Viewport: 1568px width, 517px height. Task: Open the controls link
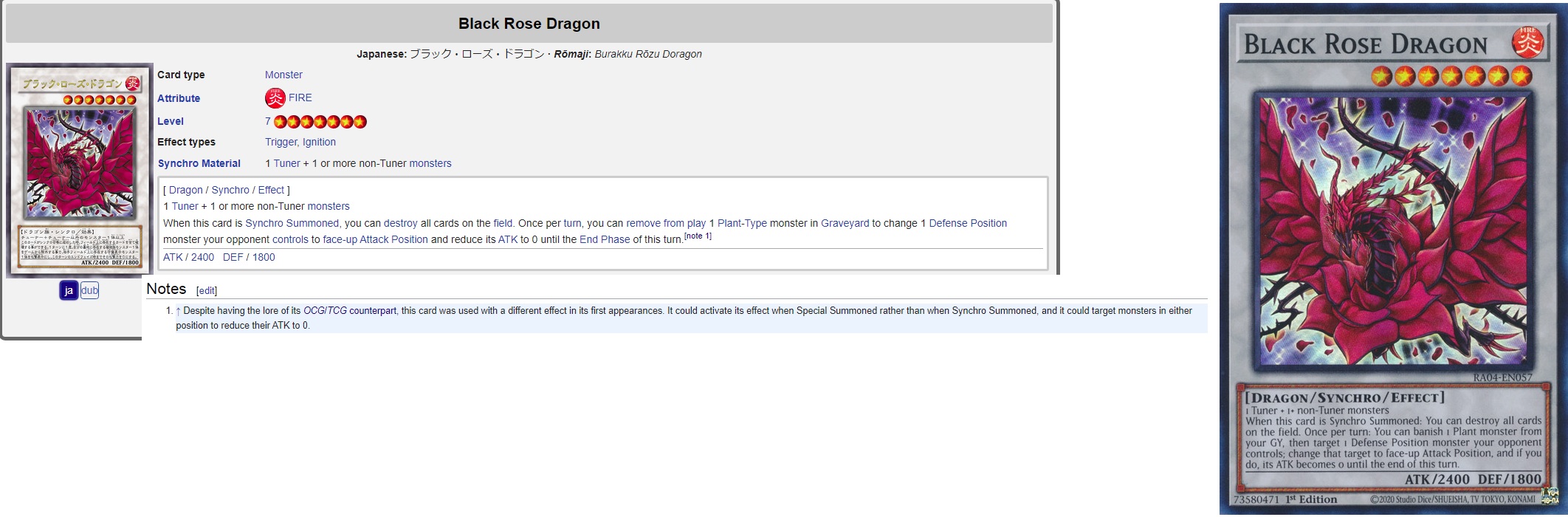point(290,239)
